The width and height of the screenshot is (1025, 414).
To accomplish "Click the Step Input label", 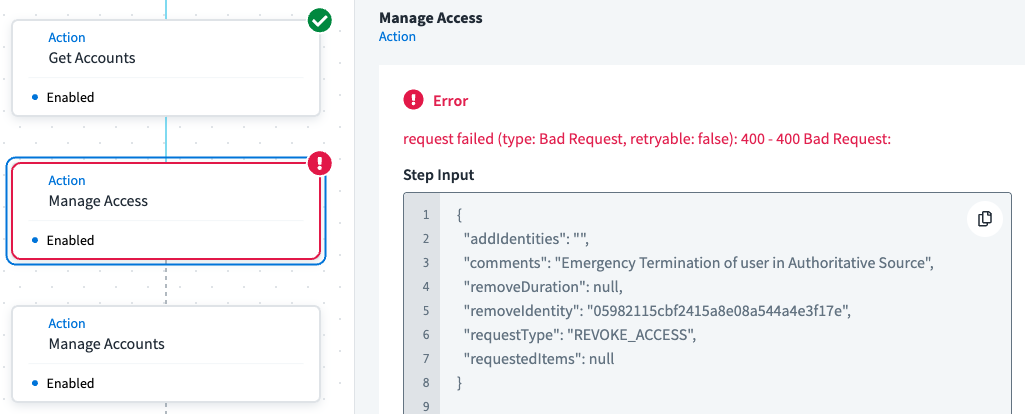I will tap(439, 175).
